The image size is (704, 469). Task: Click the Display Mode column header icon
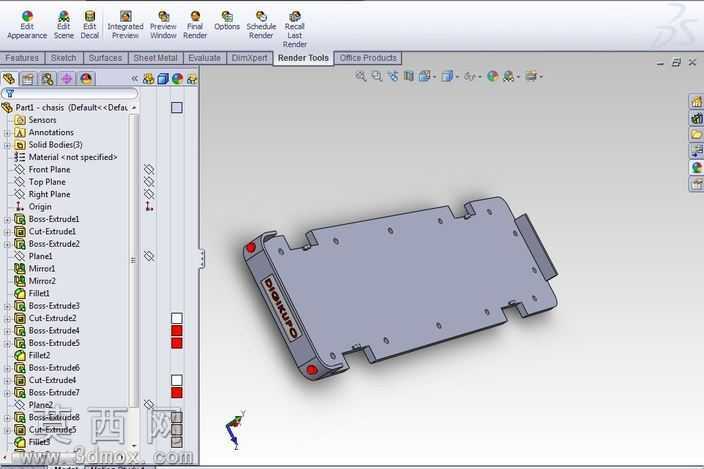point(163,79)
